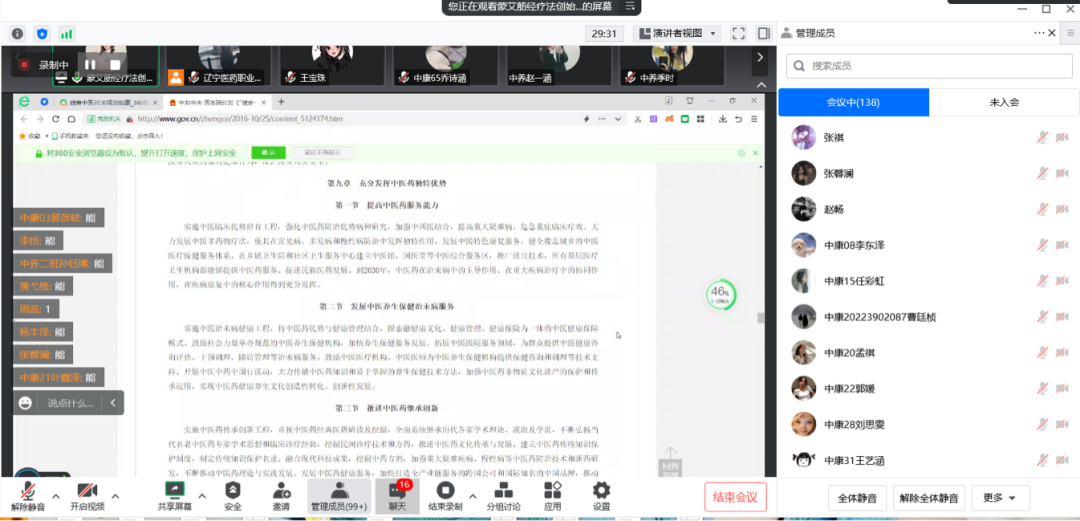Toggle camera for member 中康08李东泽
1080x521 pixels.
tap(1061, 245)
